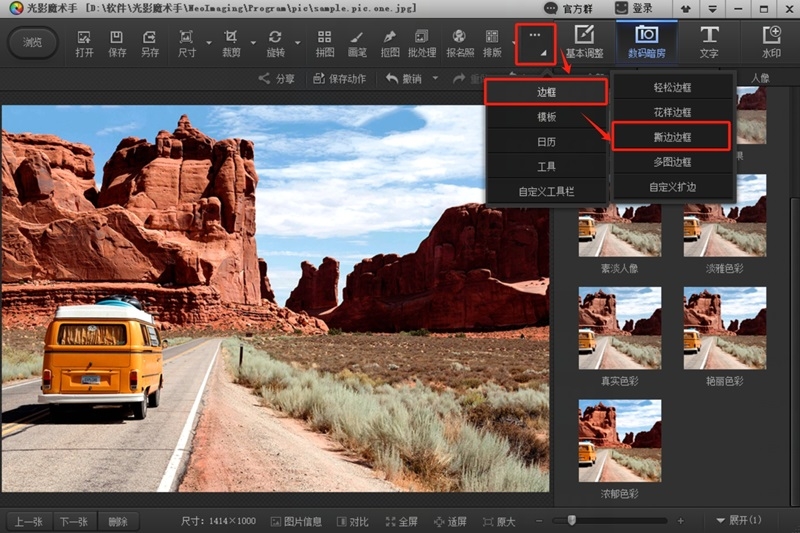Click the 浏览 (Browse) button
This screenshot has width=800, height=533.
click(32, 43)
